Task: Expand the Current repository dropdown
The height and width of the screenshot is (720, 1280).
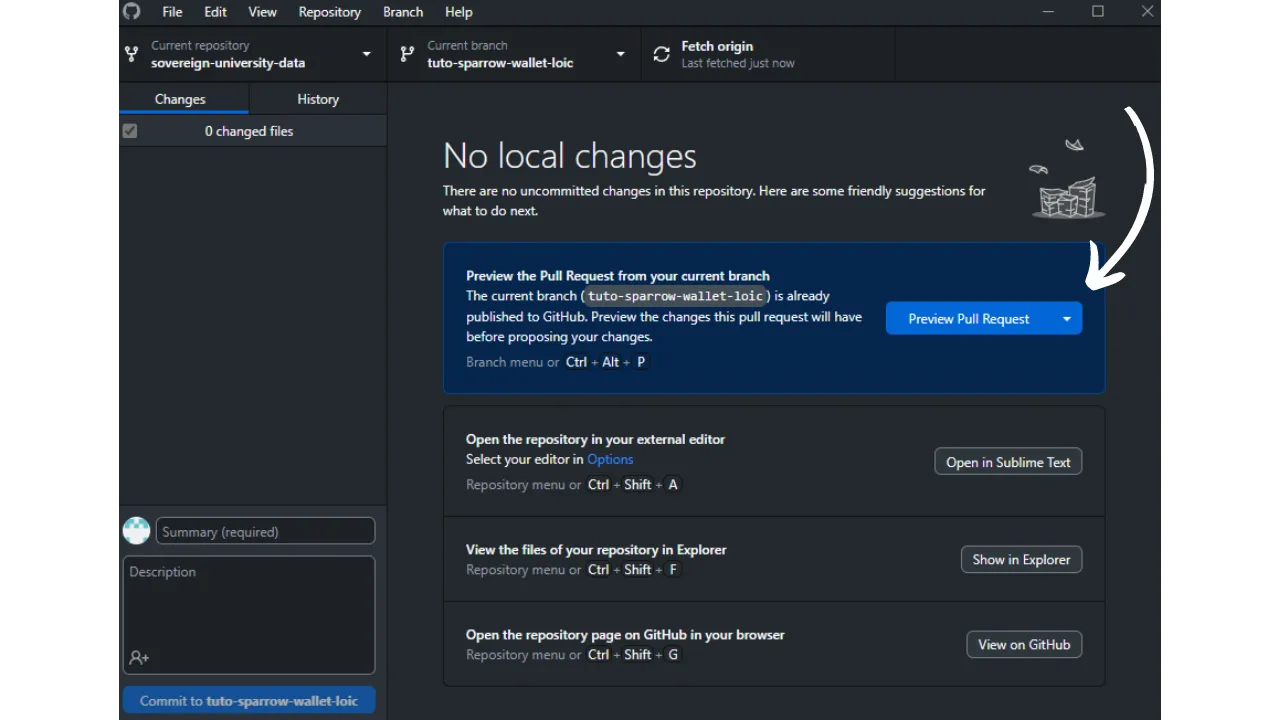Action: tap(366, 54)
